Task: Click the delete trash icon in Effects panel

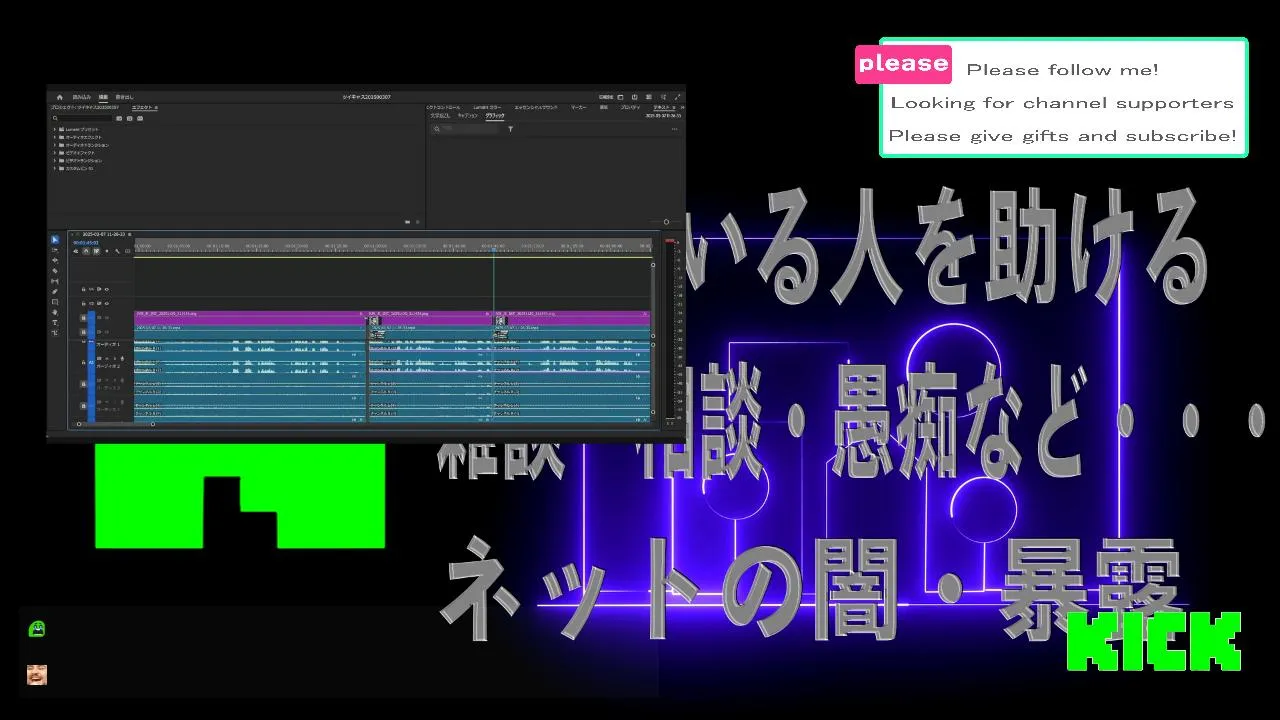Action: pyautogui.click(x=417, y=222)
